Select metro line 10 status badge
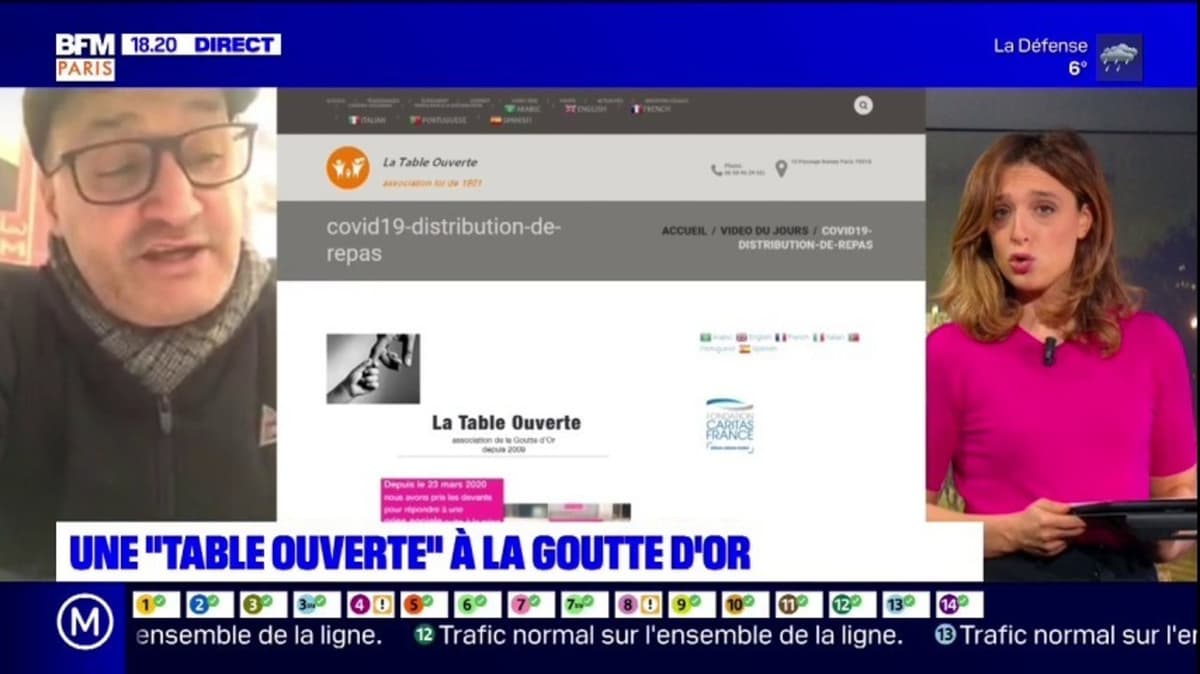Viewport: 1200px width, 674px height. click(x=745, y=604)
